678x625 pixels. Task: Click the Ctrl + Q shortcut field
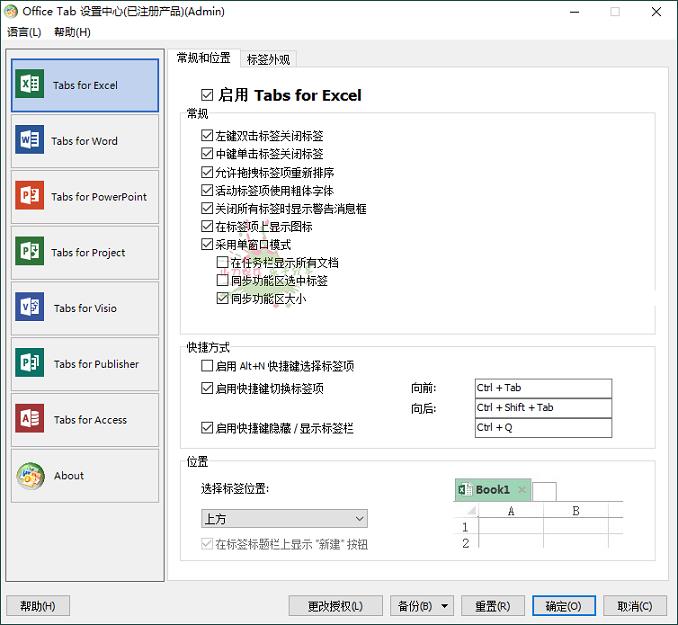tap(543, 428)
